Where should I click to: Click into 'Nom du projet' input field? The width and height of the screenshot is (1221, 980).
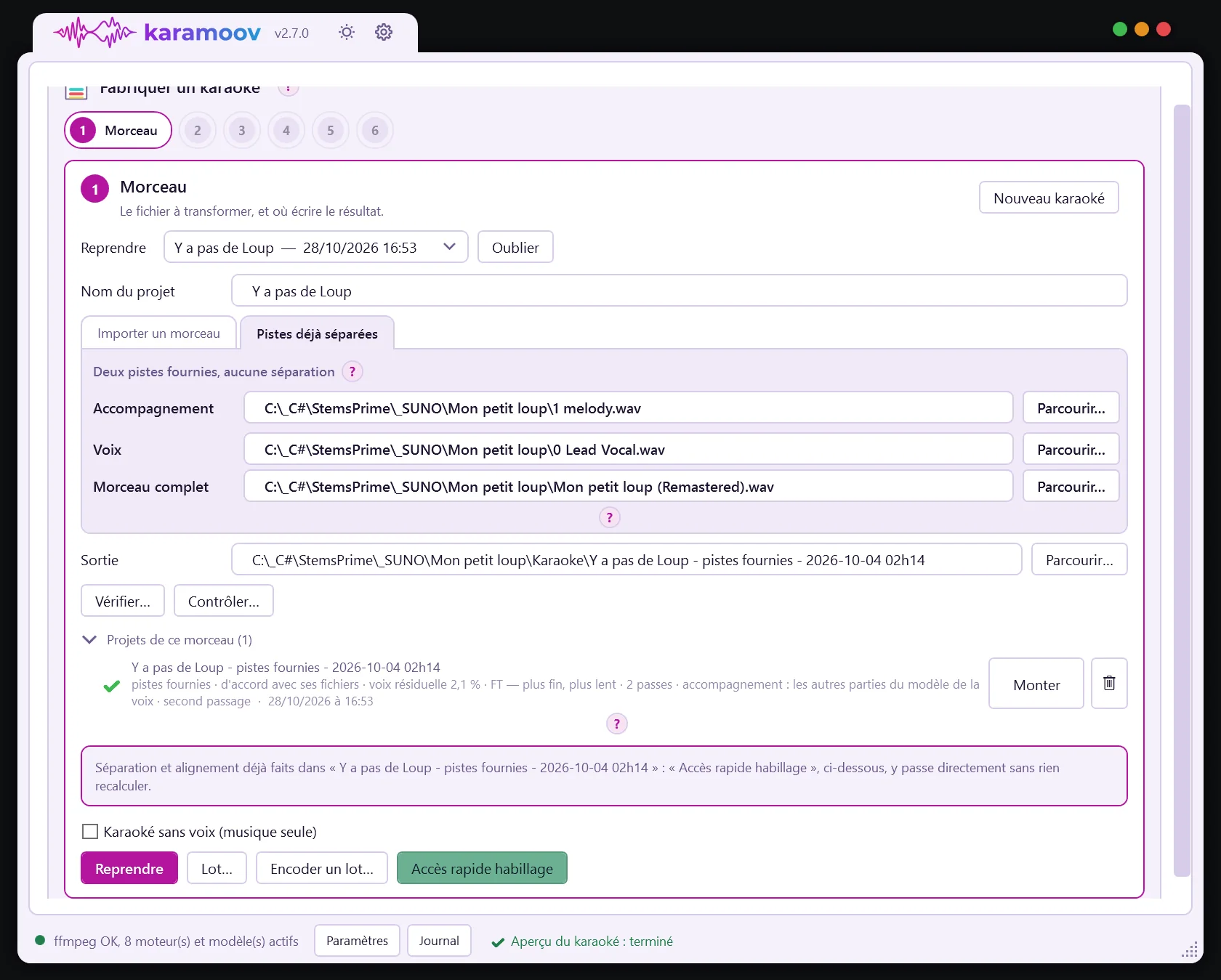tap(679, 291)
